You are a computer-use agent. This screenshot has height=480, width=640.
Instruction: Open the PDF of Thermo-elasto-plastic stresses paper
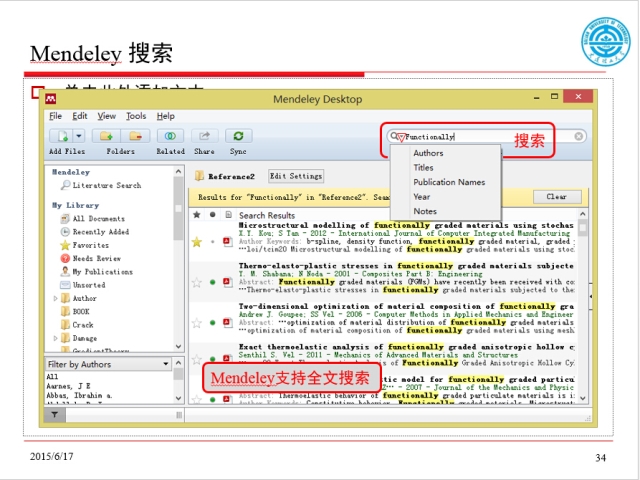click(227, 282)
